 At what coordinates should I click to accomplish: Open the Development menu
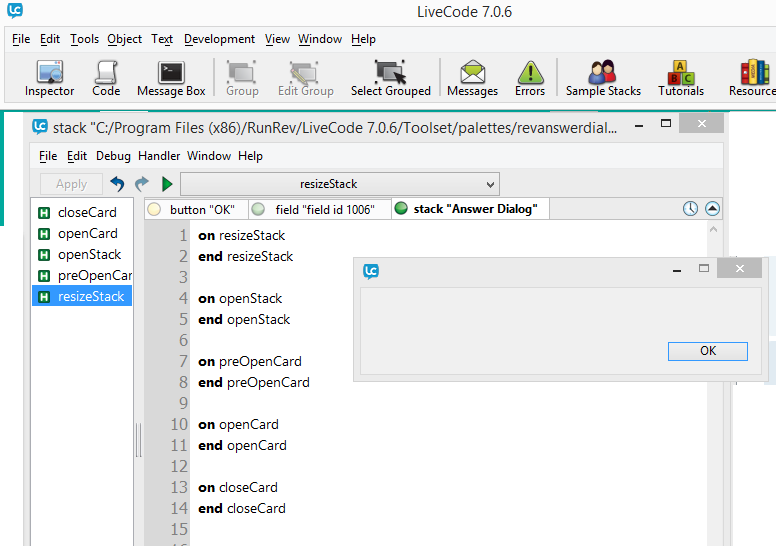pyautogui.click(x=219, y=39)
